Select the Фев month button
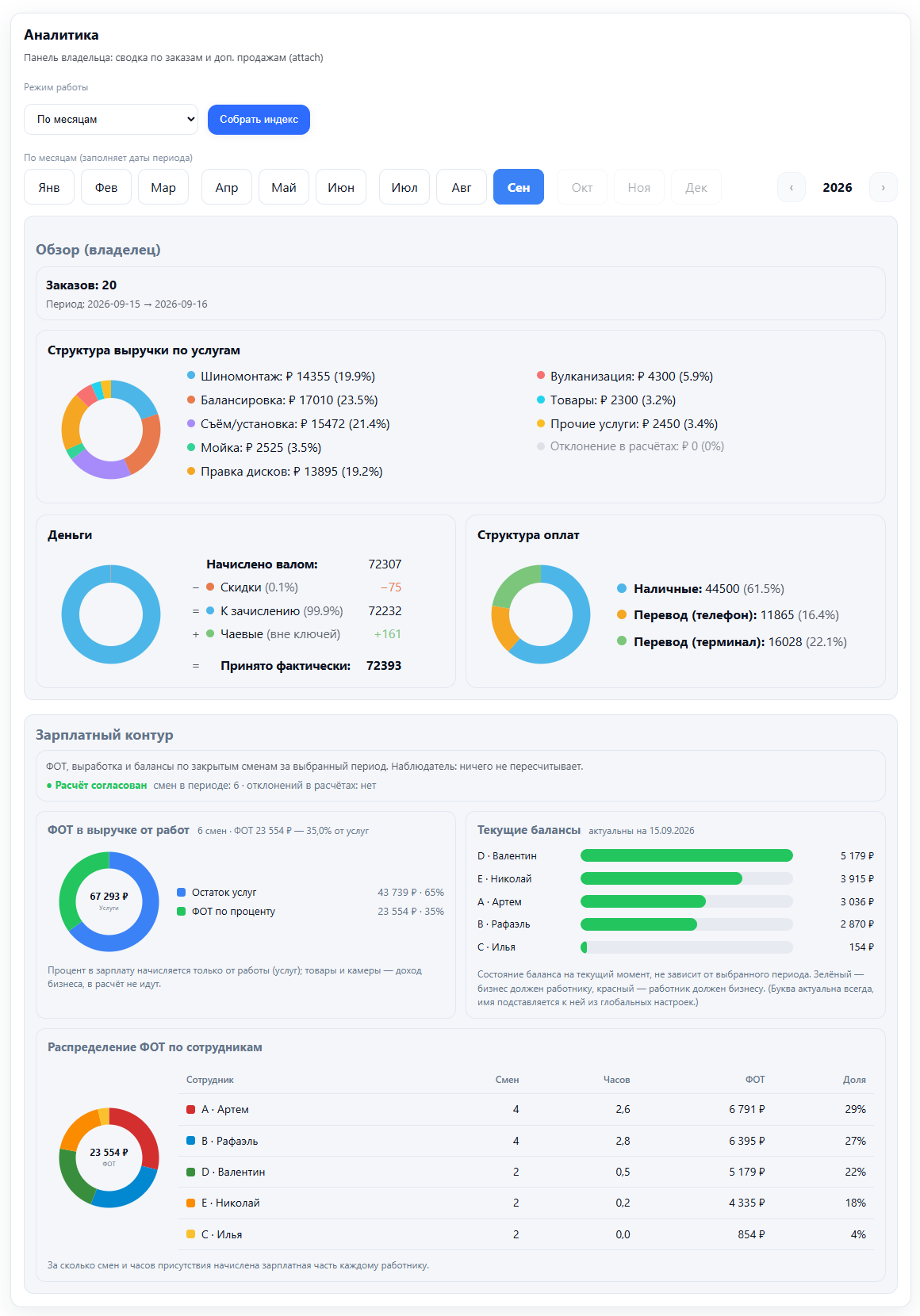This screenshot has height=1316, width=920. [106, 187]
